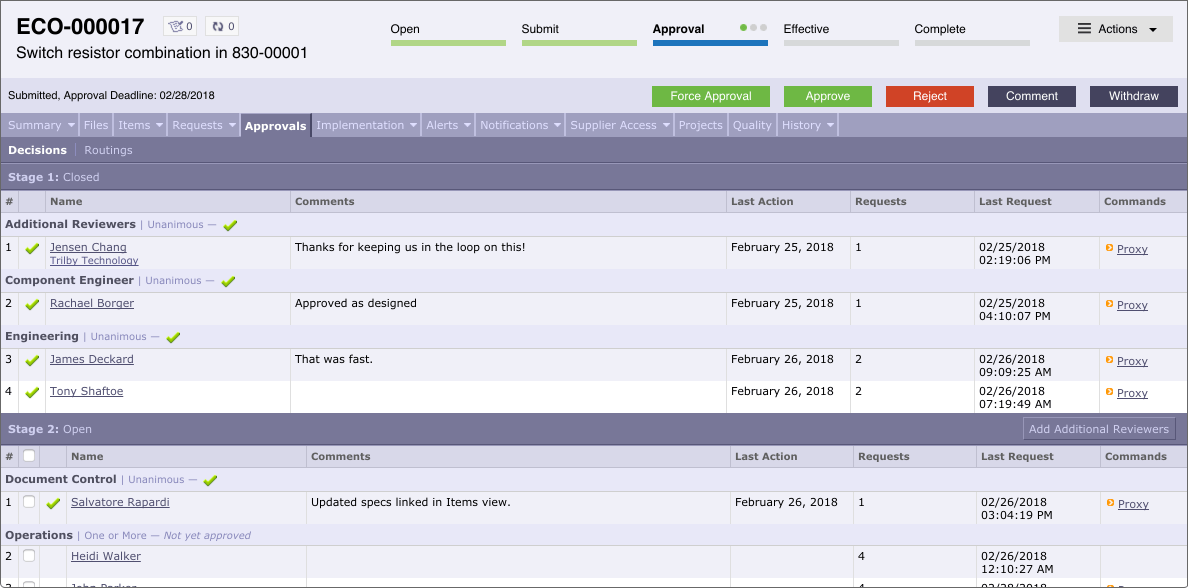Click the Submit stage progress bar
1188x588 pixels.
point(580,43)
